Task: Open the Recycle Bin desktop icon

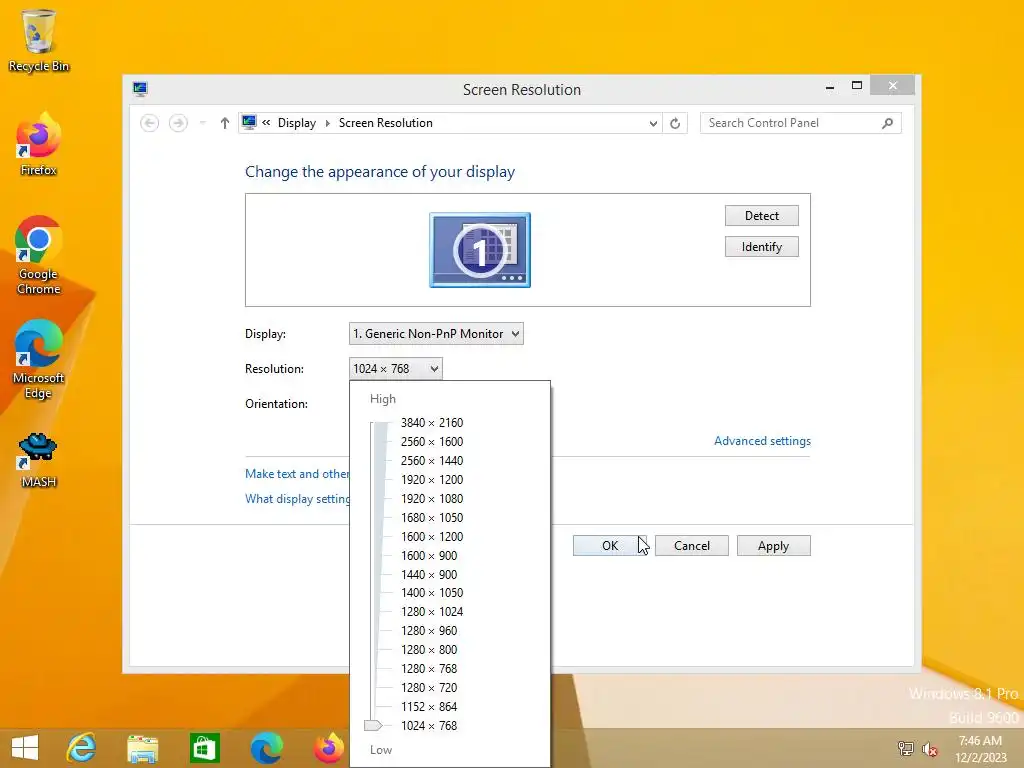Action: click(x=39, y=40)
